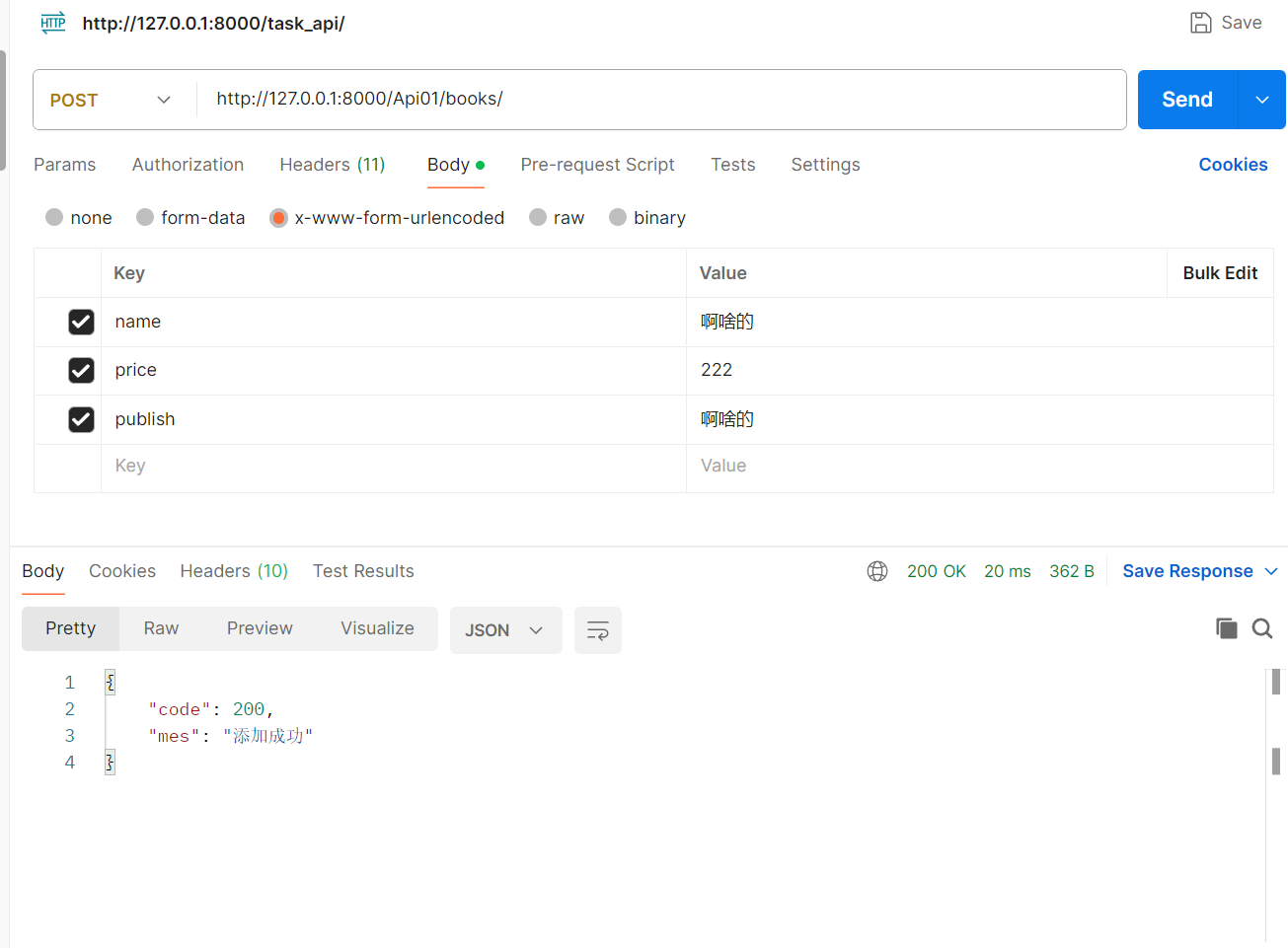Open the JSON format dropdown
Image resolution: width=1288 pixels, height=948 pixels.
click(x=505, y=630)
